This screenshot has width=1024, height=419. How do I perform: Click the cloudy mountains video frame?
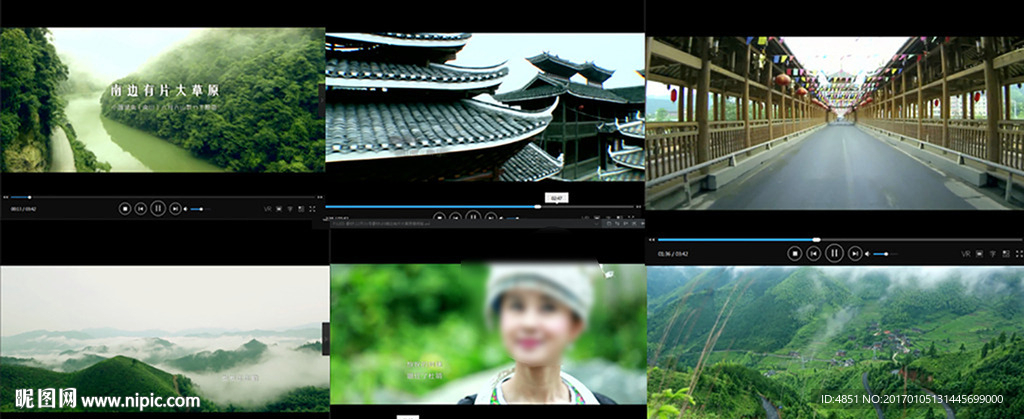164,339
